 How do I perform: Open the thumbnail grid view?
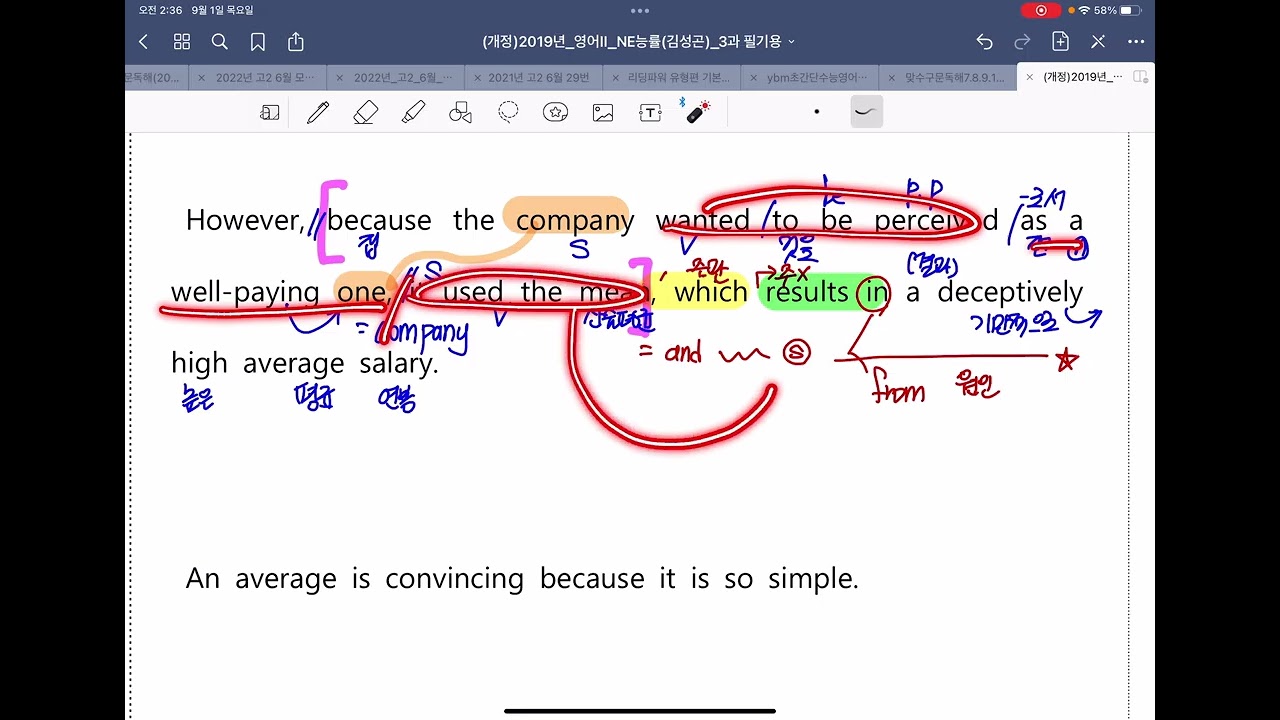click(181, 42)
